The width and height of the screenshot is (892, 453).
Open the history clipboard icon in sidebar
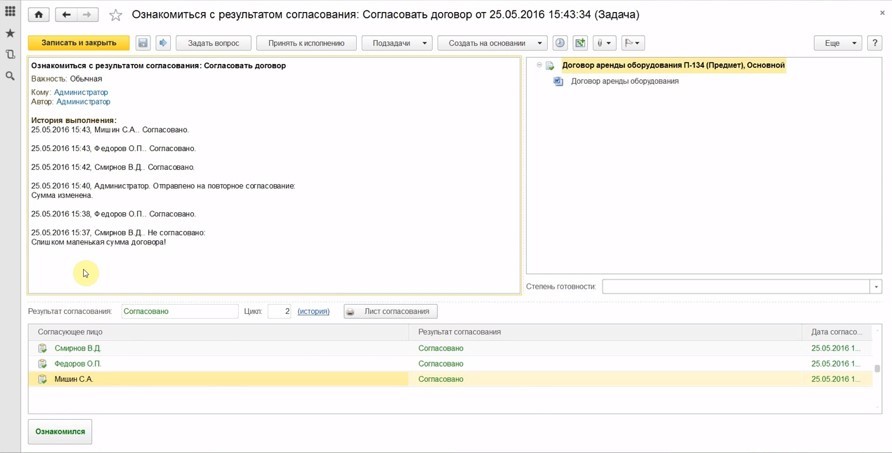10,54
